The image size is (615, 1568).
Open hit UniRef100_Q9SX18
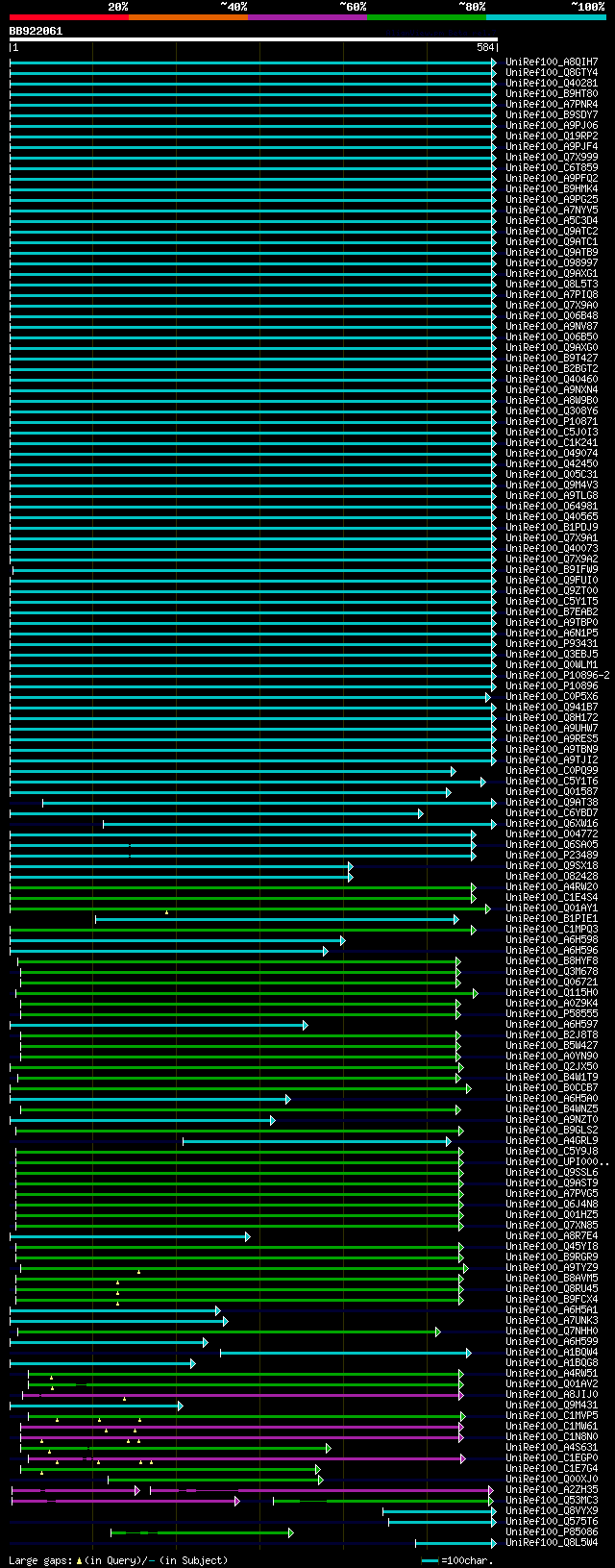552,865
